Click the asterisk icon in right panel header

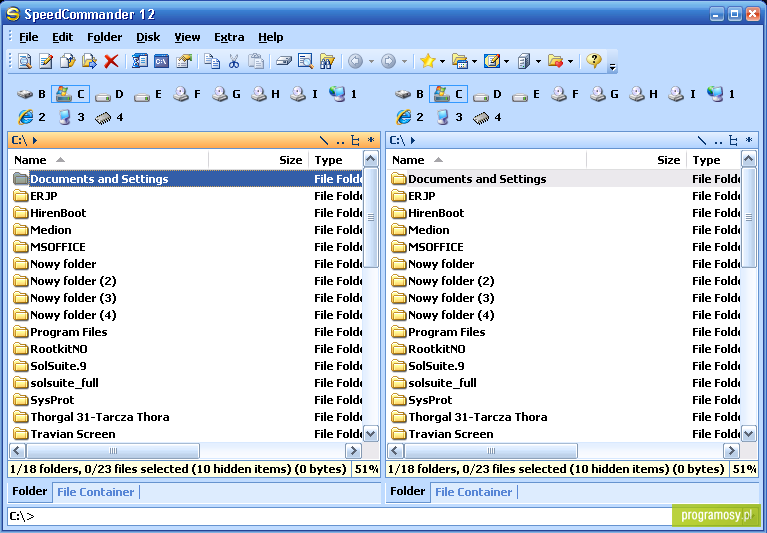point(749,141)
